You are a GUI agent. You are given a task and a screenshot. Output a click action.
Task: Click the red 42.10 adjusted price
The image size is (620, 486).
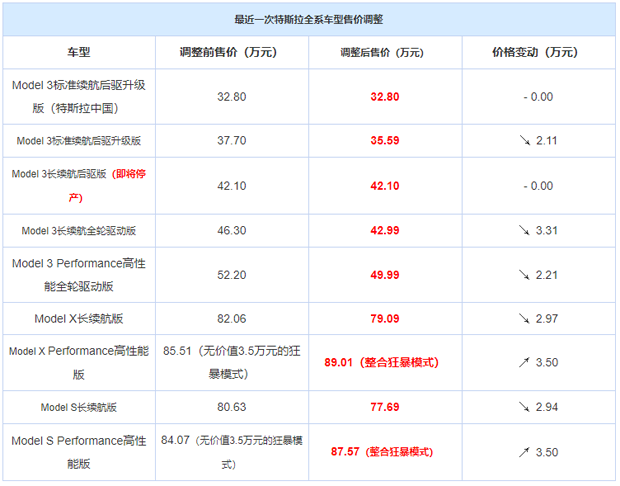click(x=385, y=186)
